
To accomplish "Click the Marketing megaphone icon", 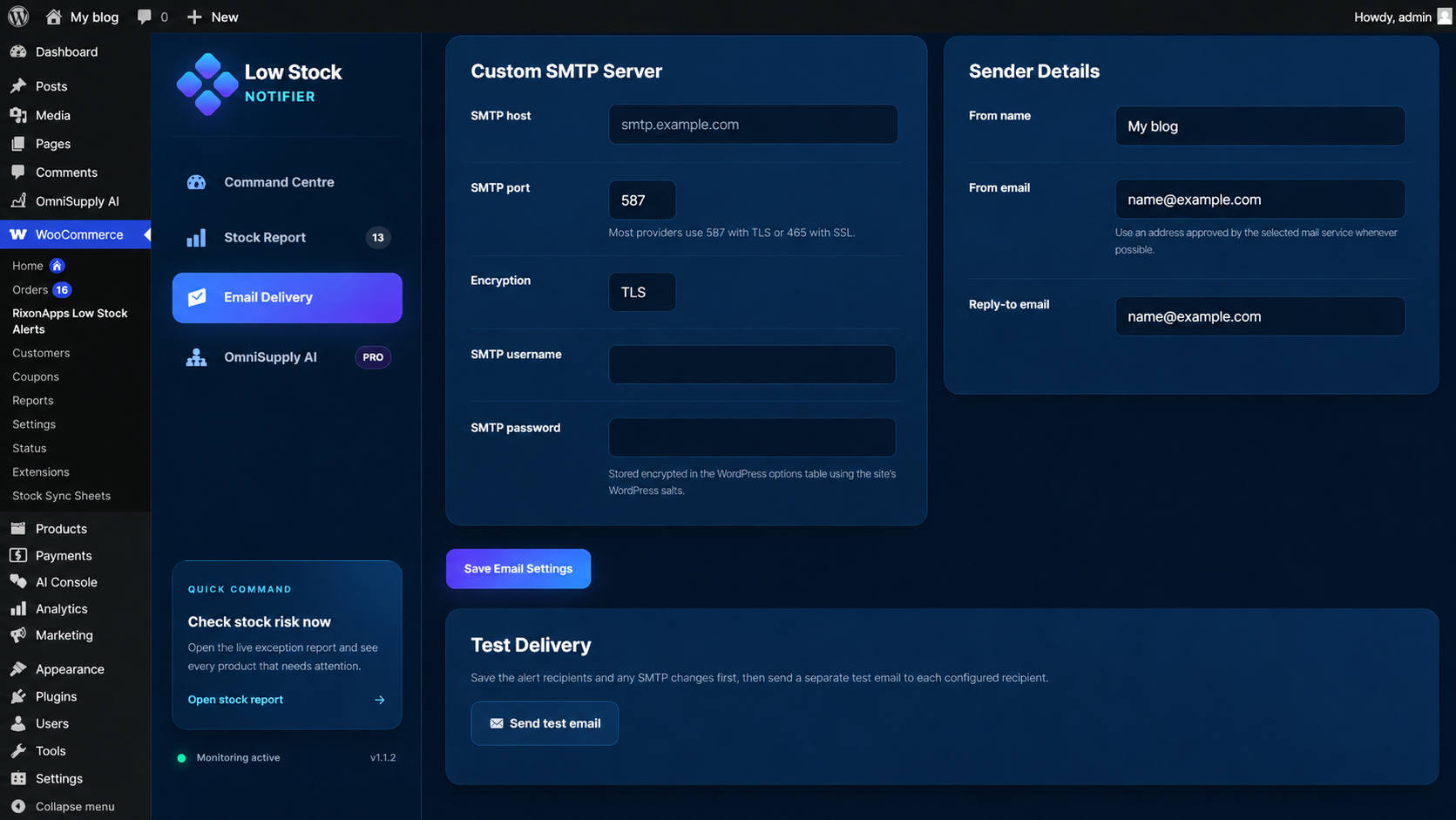I will (18, 634).
